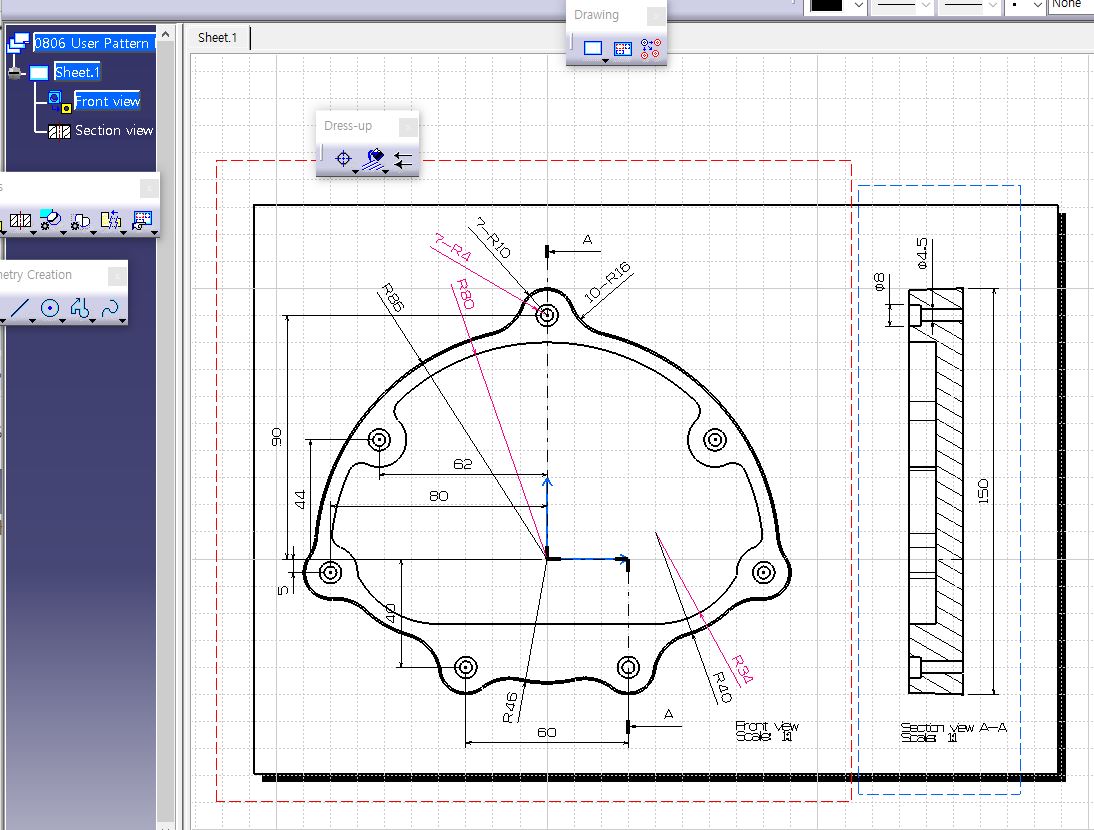Close the Views toolbar above Geometry Creation
Image resolution: width=1094 pixels, height=830 pixels.
tap(149, 188)
